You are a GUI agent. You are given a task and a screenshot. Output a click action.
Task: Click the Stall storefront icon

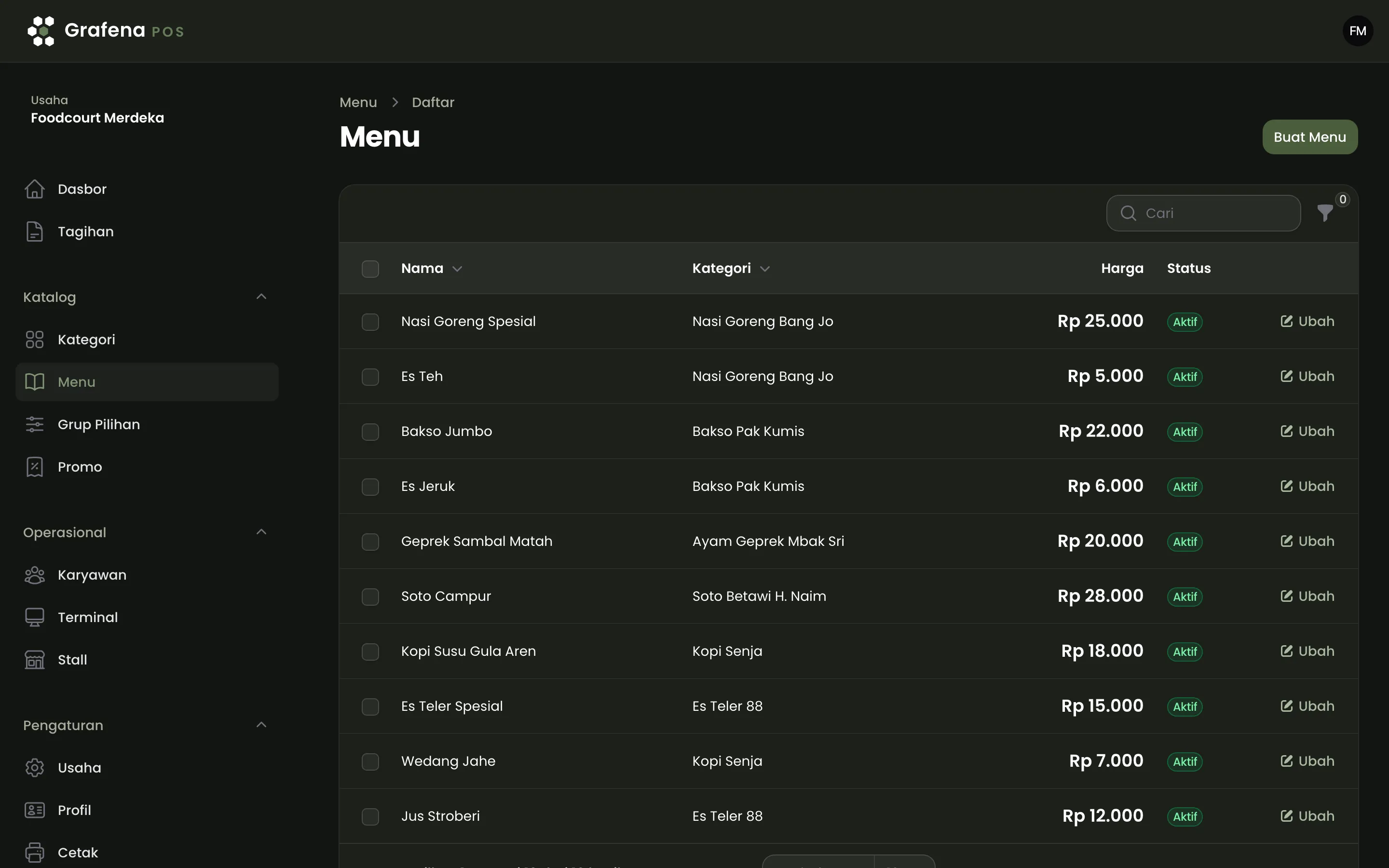point(34,660)
